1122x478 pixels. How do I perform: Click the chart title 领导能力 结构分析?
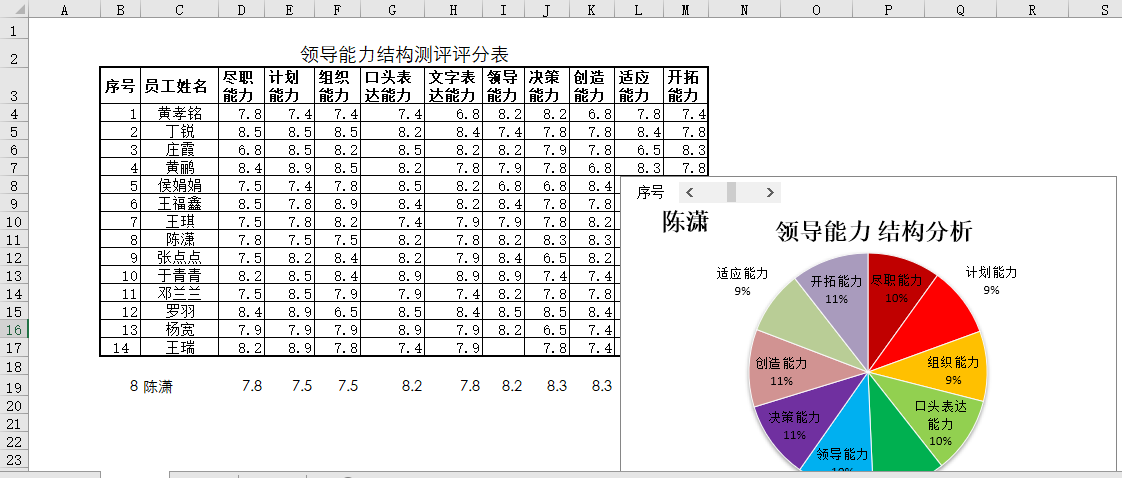tap(874, 231)
